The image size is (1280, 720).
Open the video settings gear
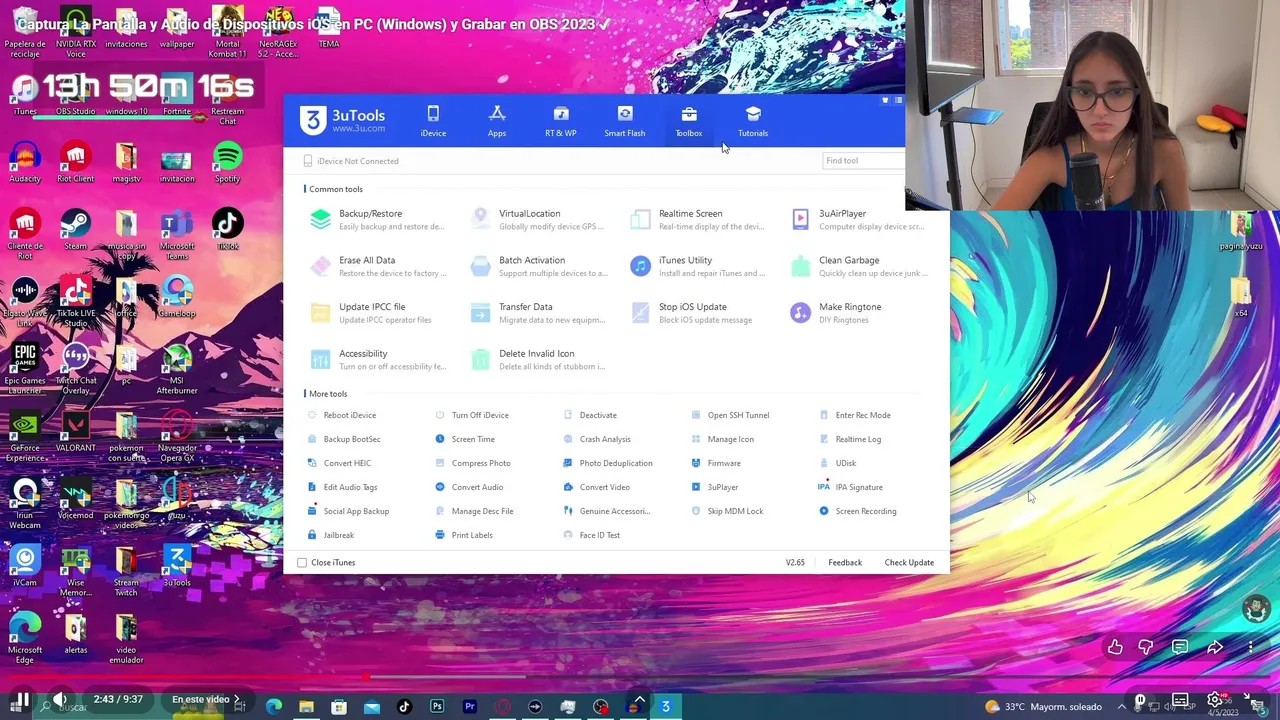1215,700
